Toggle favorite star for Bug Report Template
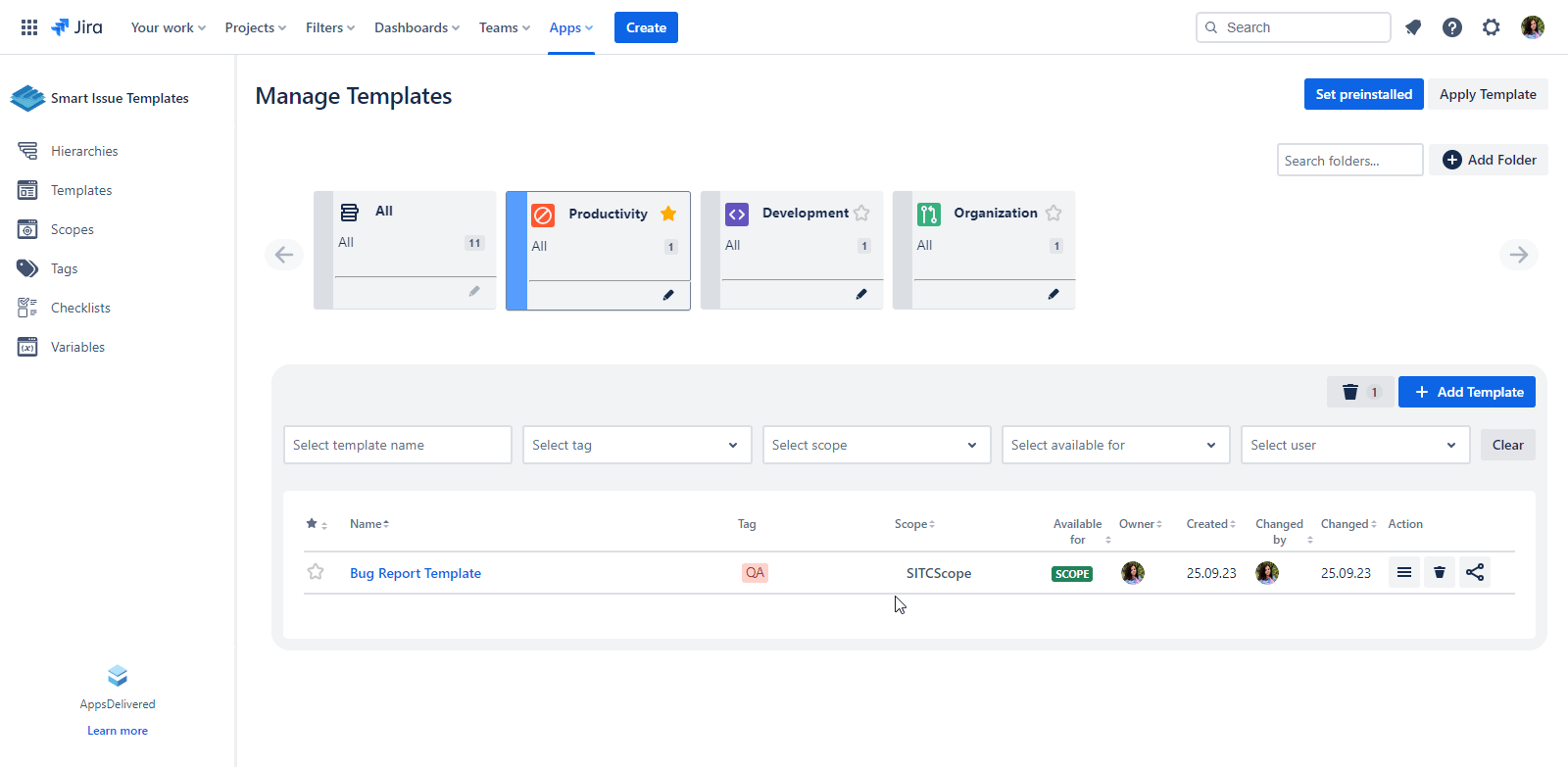Viewport: 1568px width, 767px height. tap(316, 572)
